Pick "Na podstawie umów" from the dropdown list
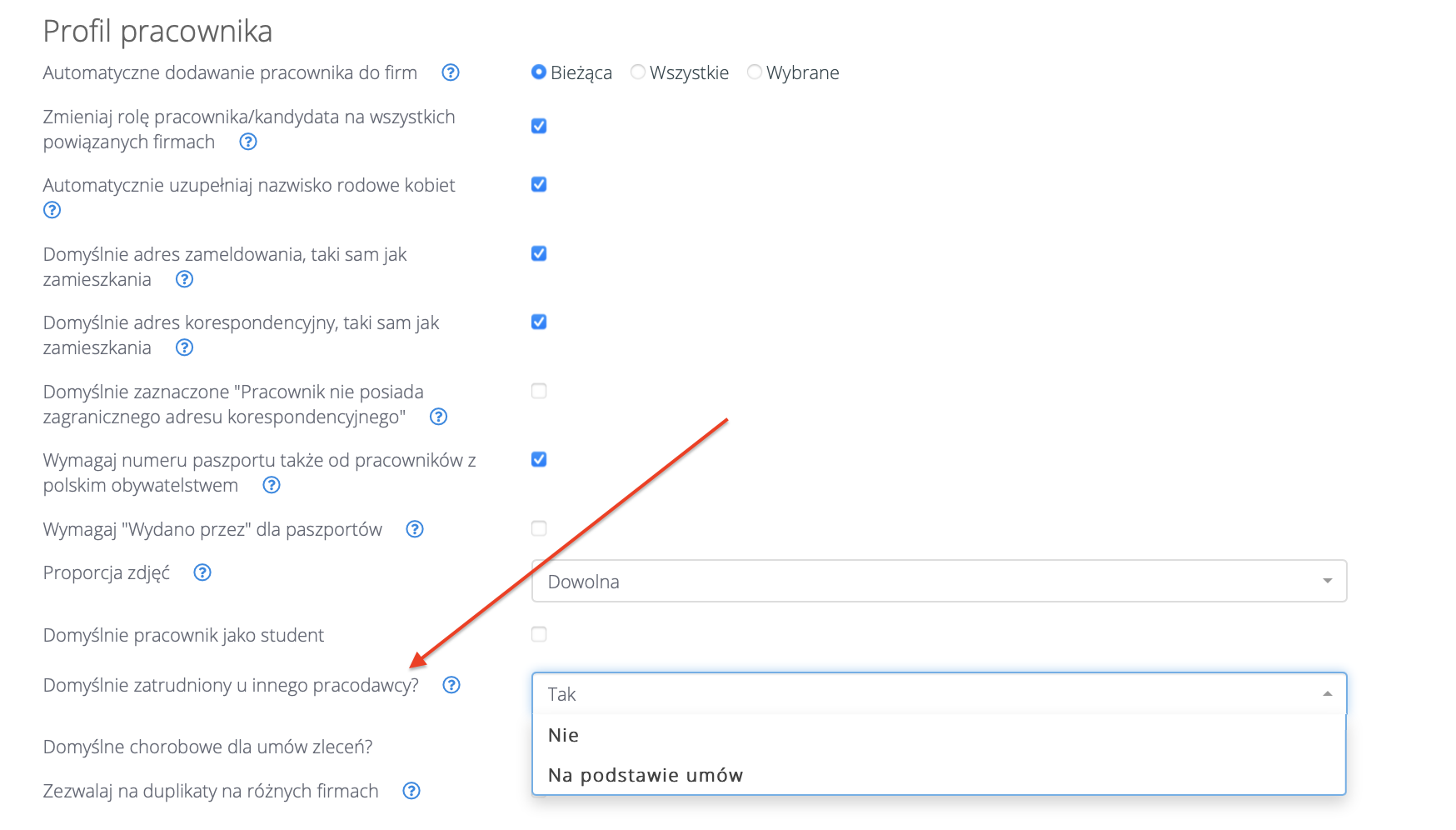The image size is (1456, 830). [646, 775]
